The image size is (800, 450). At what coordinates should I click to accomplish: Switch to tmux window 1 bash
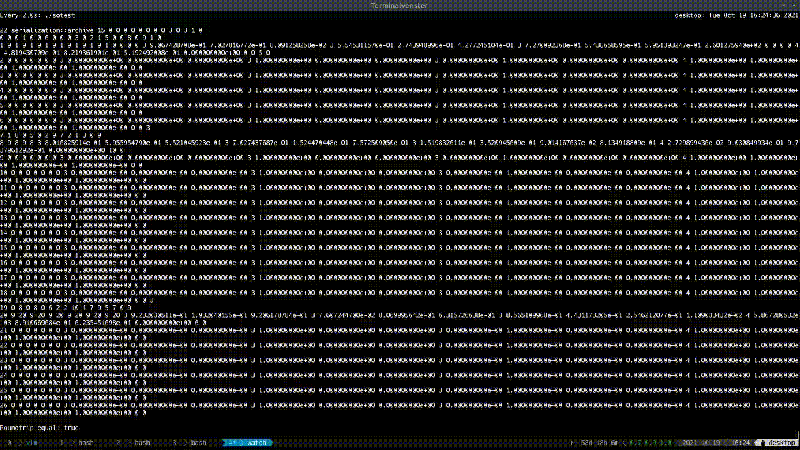click(77, 443)
